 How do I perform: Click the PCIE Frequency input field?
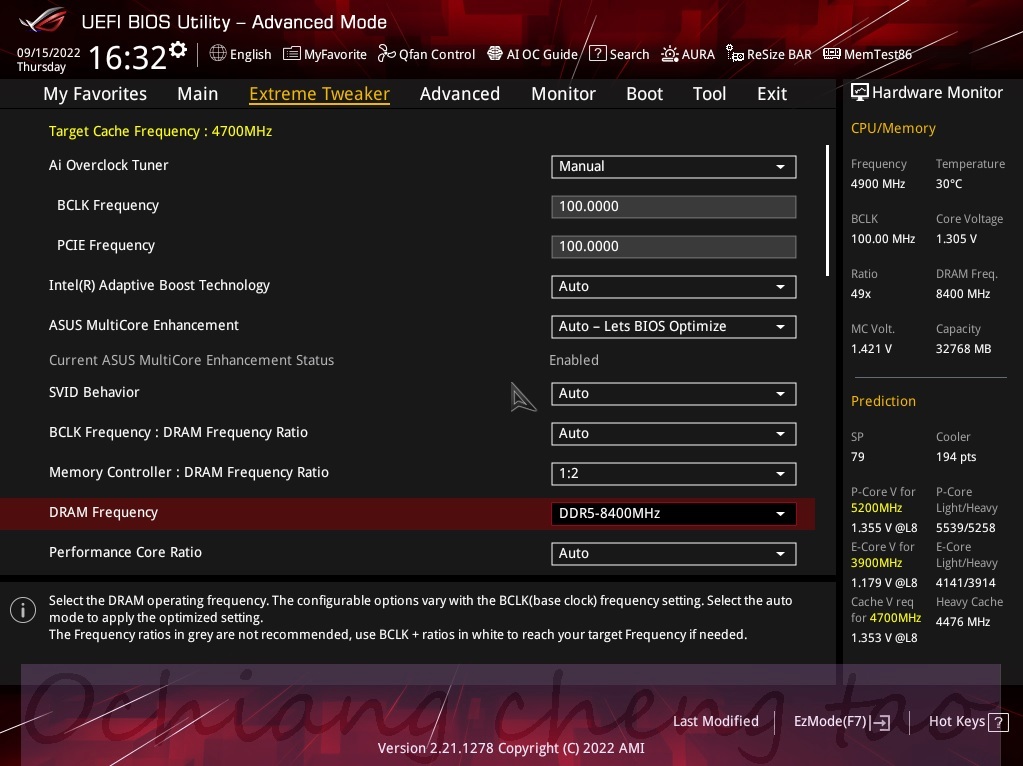point(673,247)
